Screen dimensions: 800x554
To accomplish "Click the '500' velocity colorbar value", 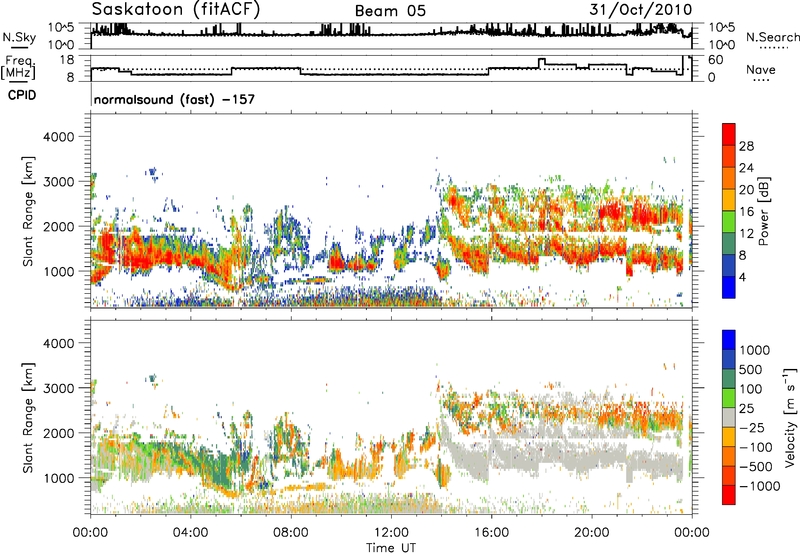I will (x=751, y=370).
